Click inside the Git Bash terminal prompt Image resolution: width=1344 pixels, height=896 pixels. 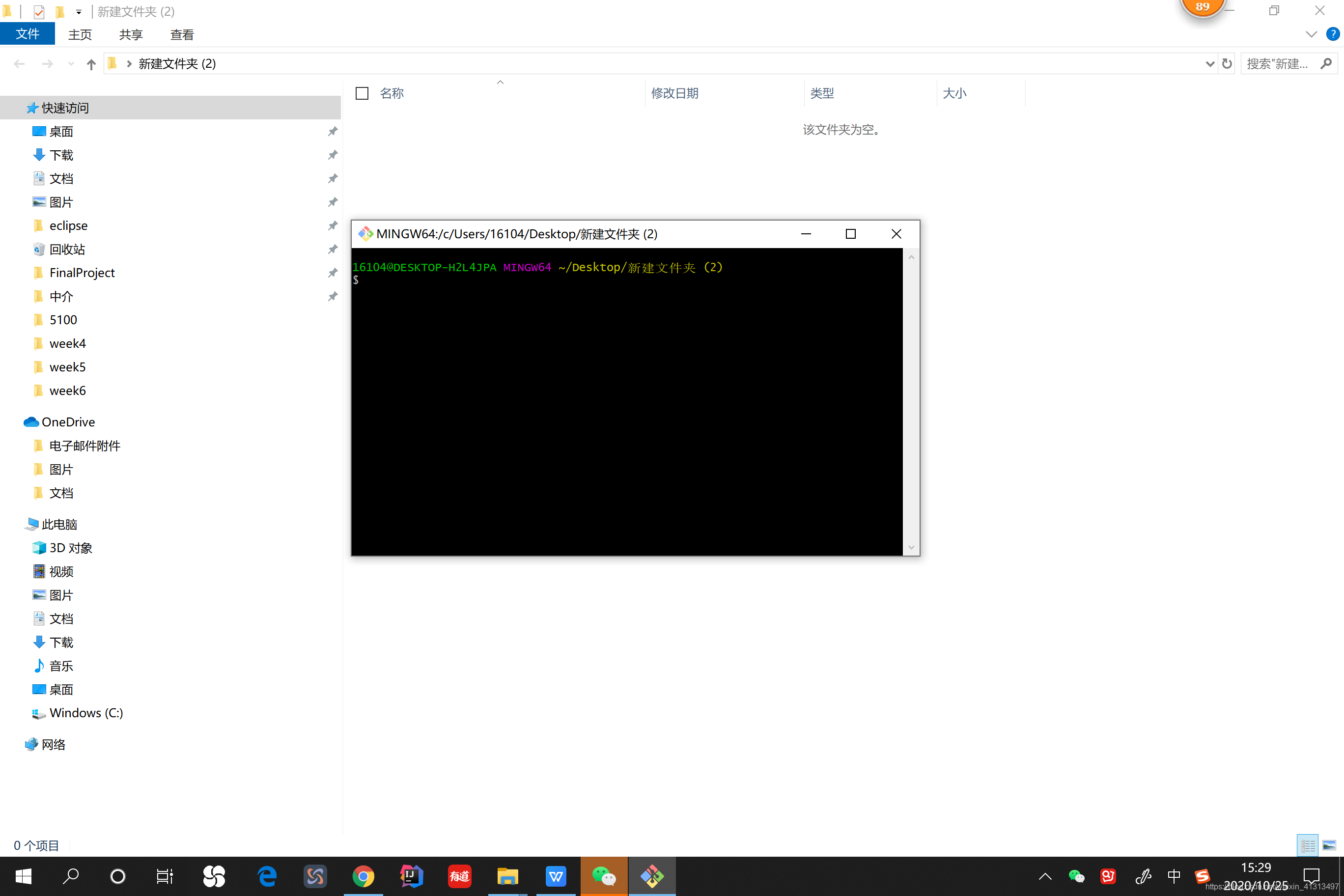[627, 401]
